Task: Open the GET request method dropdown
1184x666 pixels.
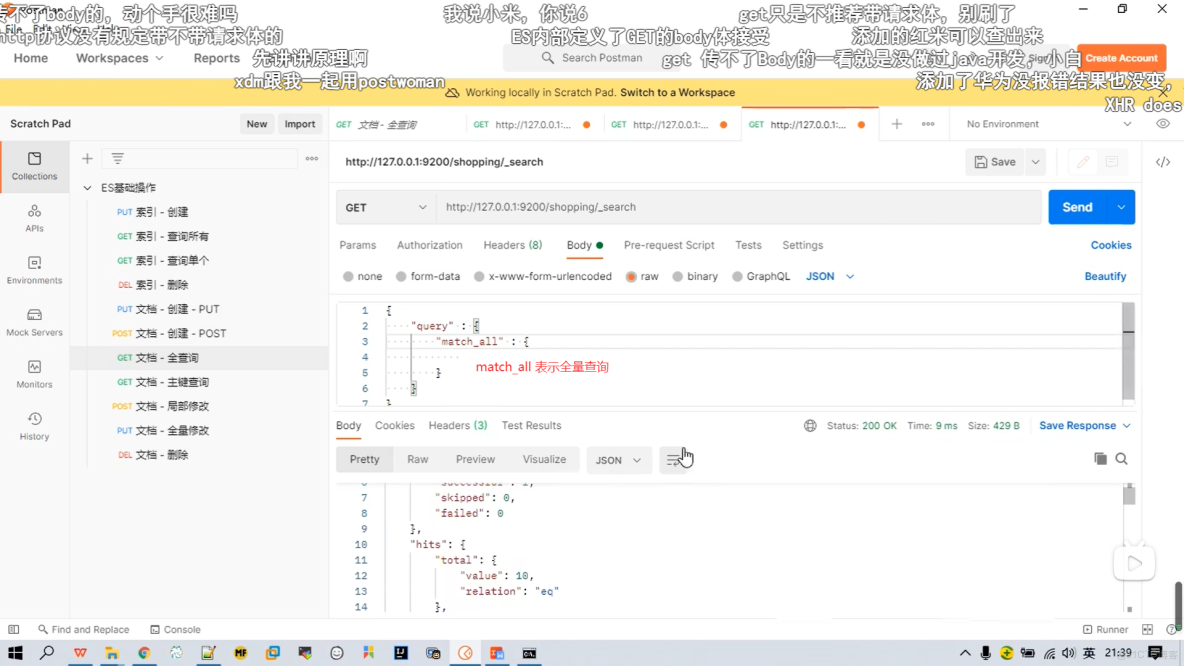Action: coord(385,207)
